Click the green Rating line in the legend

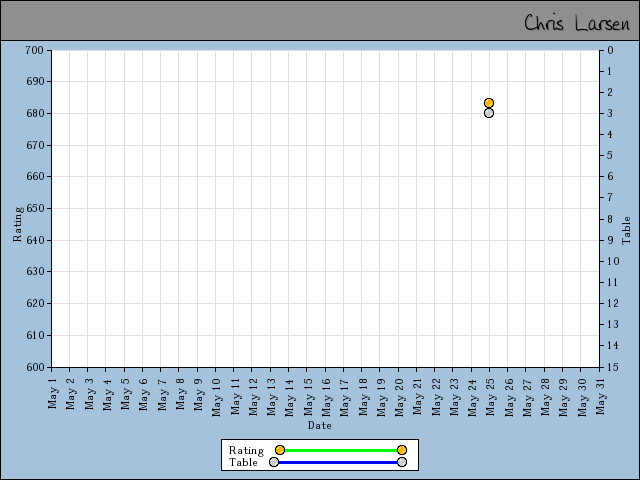(340, 450)
